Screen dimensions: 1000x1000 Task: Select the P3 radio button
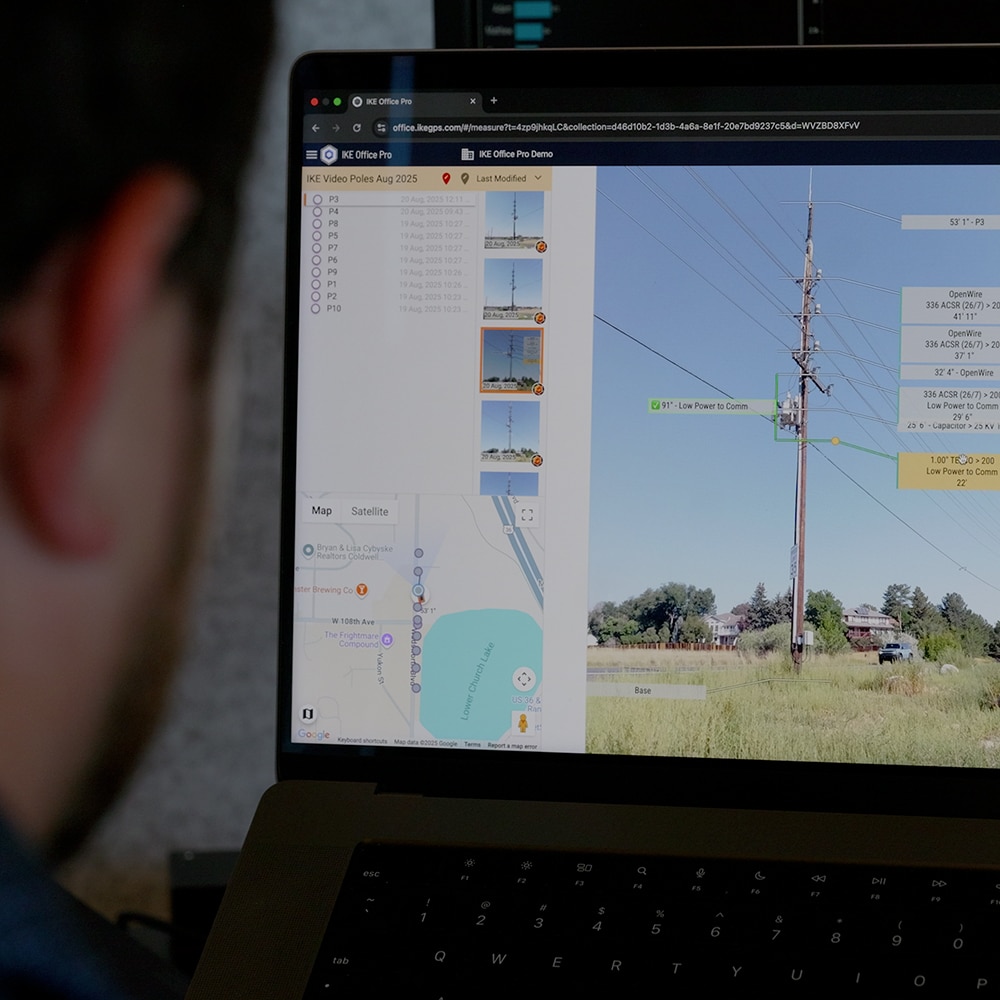(317, 200)
